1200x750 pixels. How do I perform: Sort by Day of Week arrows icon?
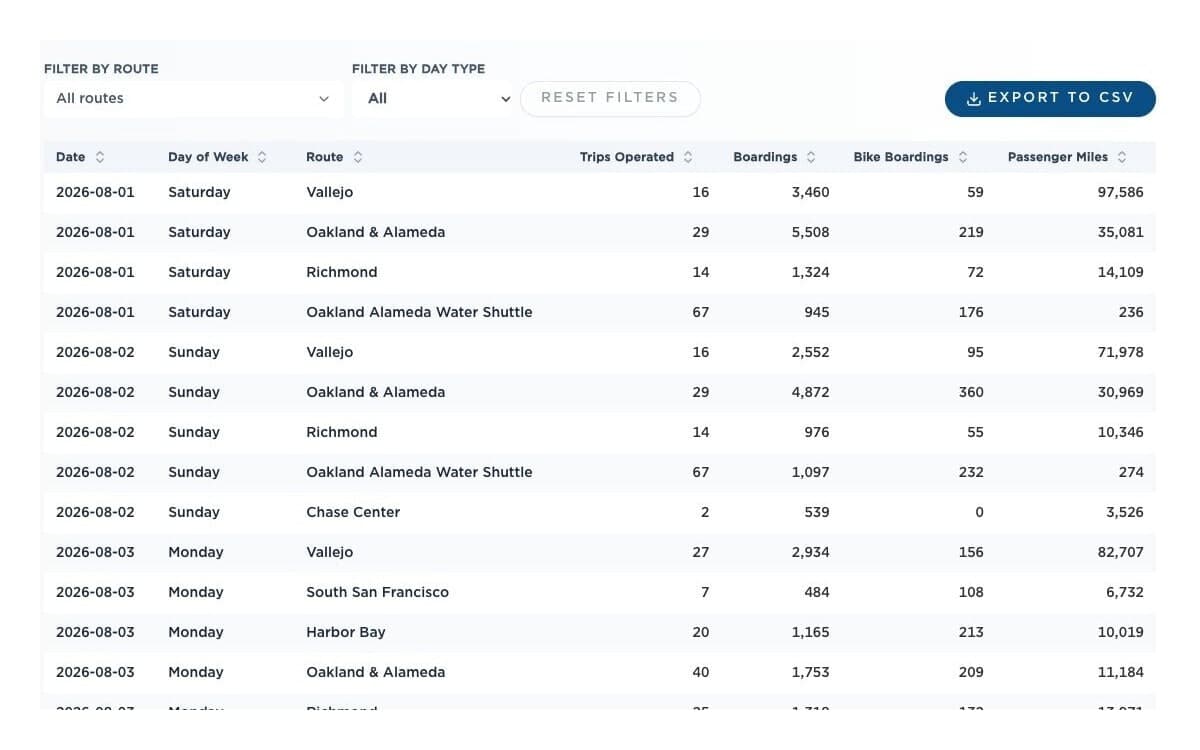click(x=262, y=157)
